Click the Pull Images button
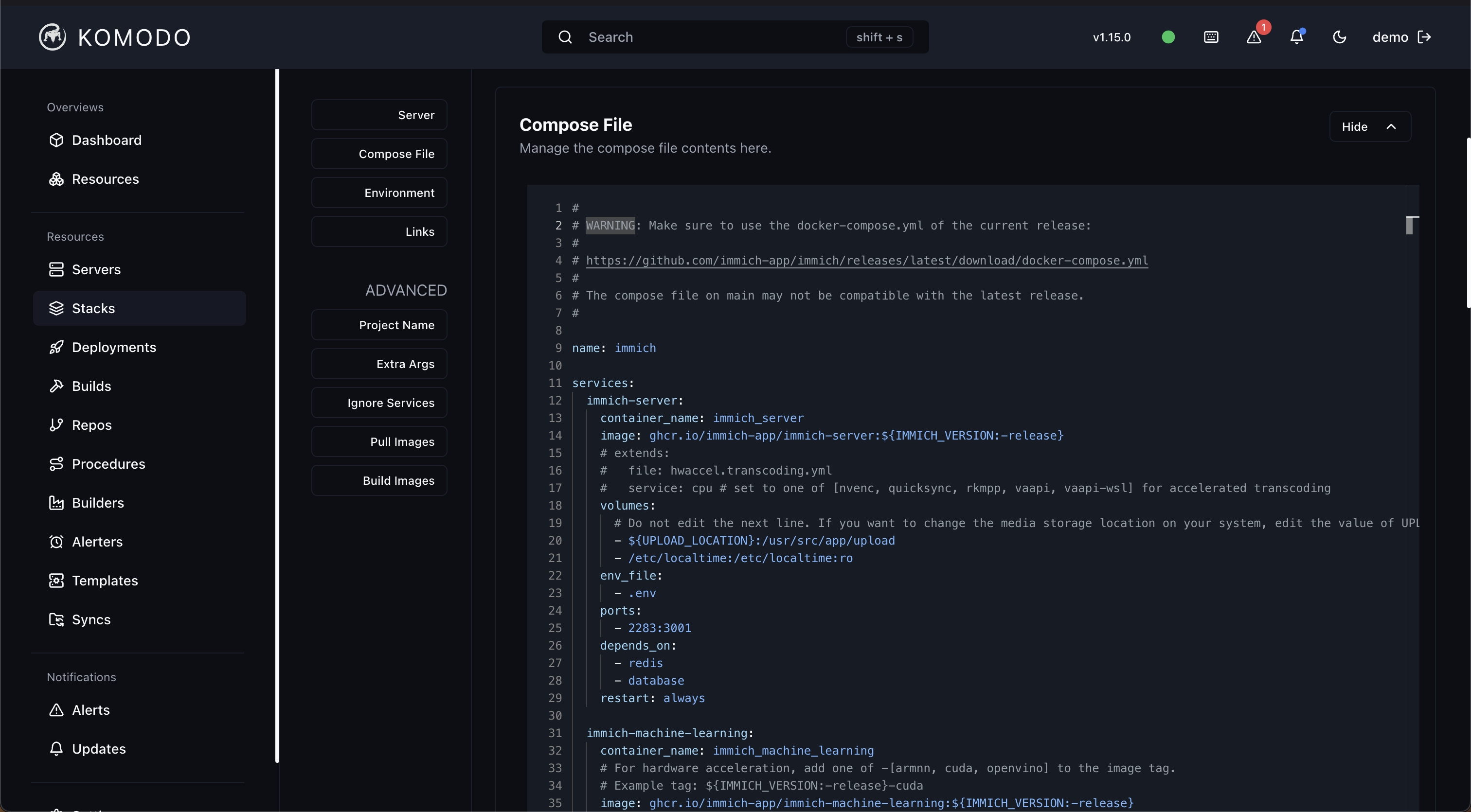This screenshot has width=1471, height=812. (x=378, y=441)
